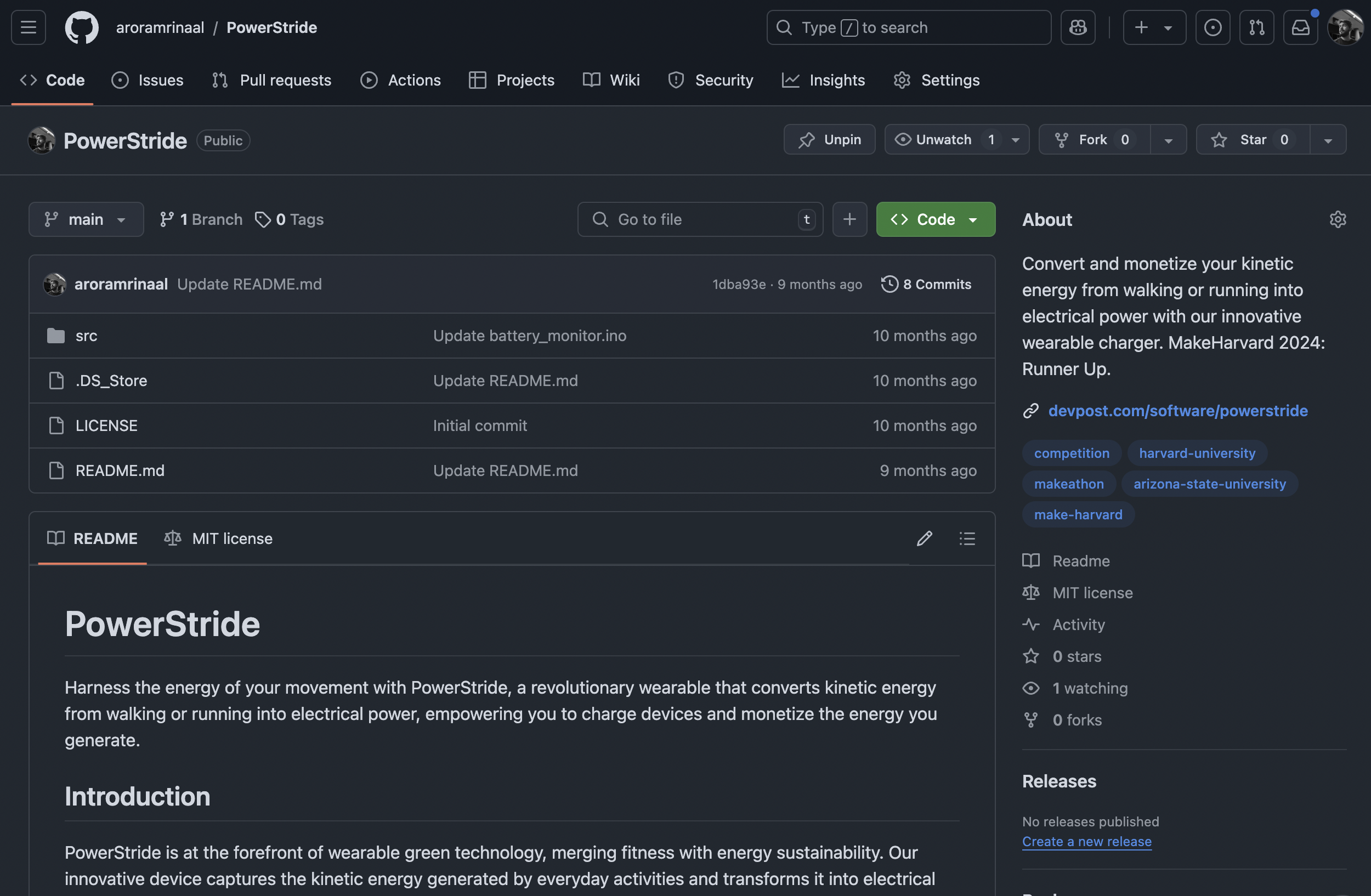Switch to the Insights tab

[x=824, y=80]
